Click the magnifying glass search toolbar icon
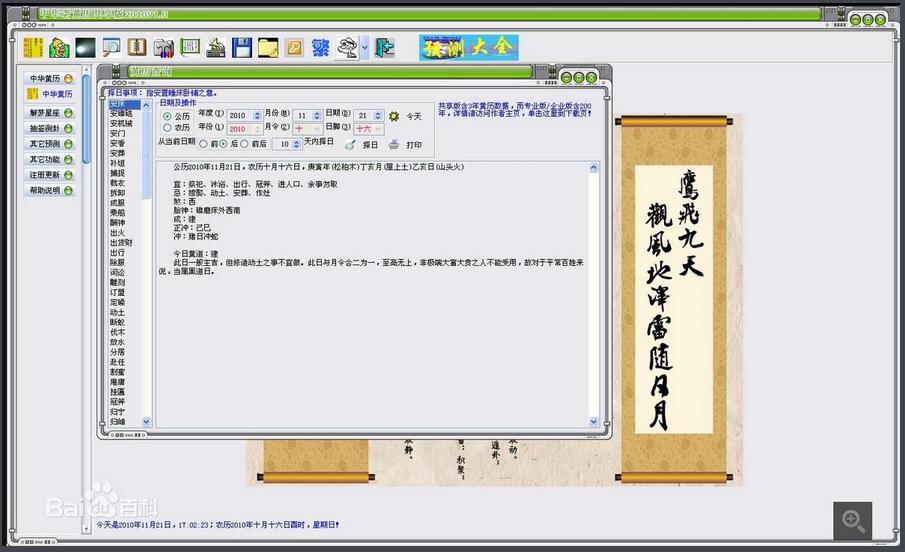The width and height of the screenshot is (905, 552). [x=111, y=47]
